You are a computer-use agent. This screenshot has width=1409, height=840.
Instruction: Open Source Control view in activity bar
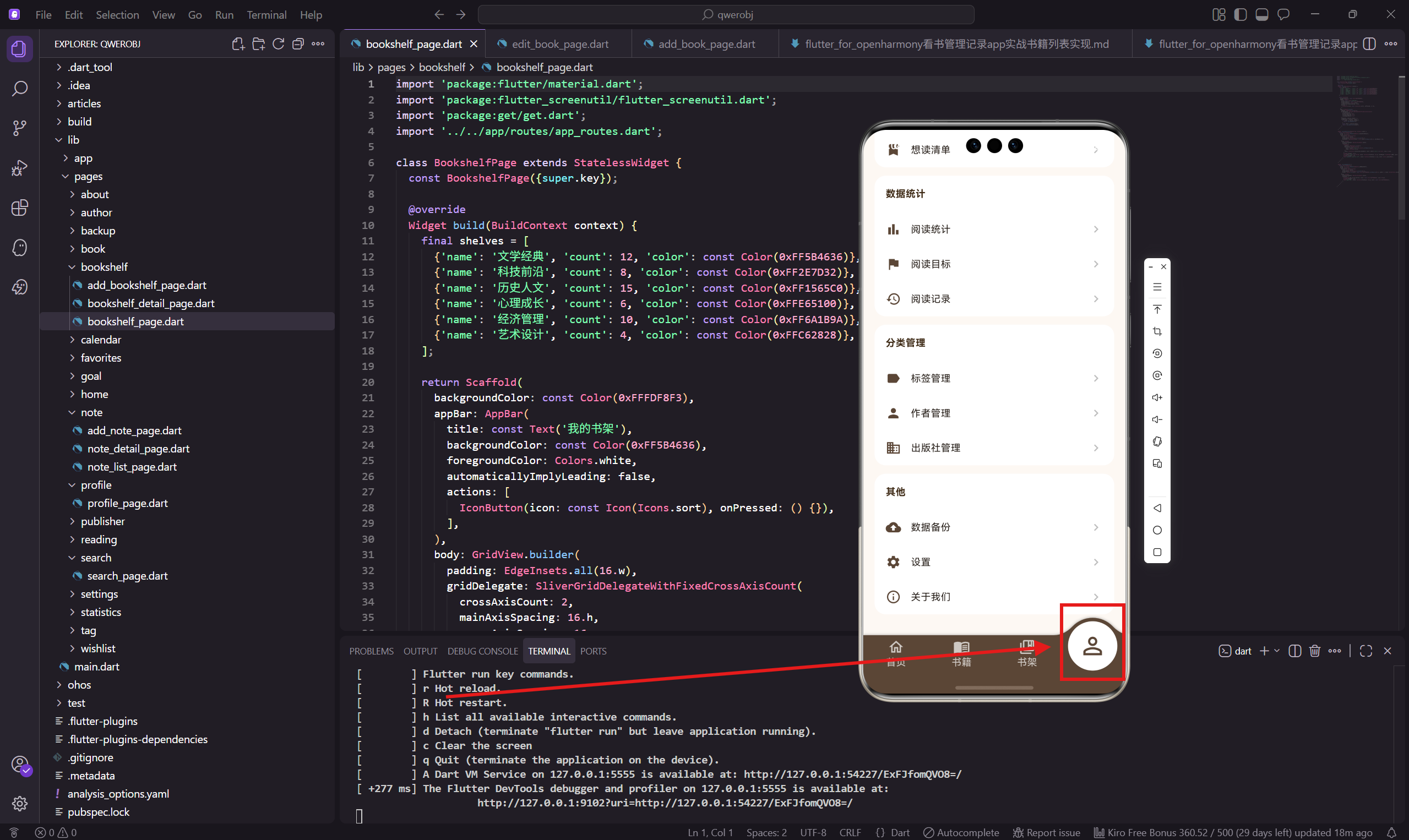19,128
